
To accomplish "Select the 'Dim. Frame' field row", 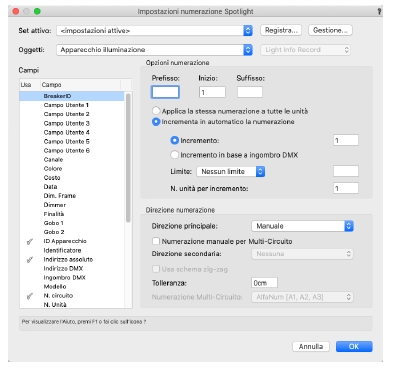I will 72,196.
